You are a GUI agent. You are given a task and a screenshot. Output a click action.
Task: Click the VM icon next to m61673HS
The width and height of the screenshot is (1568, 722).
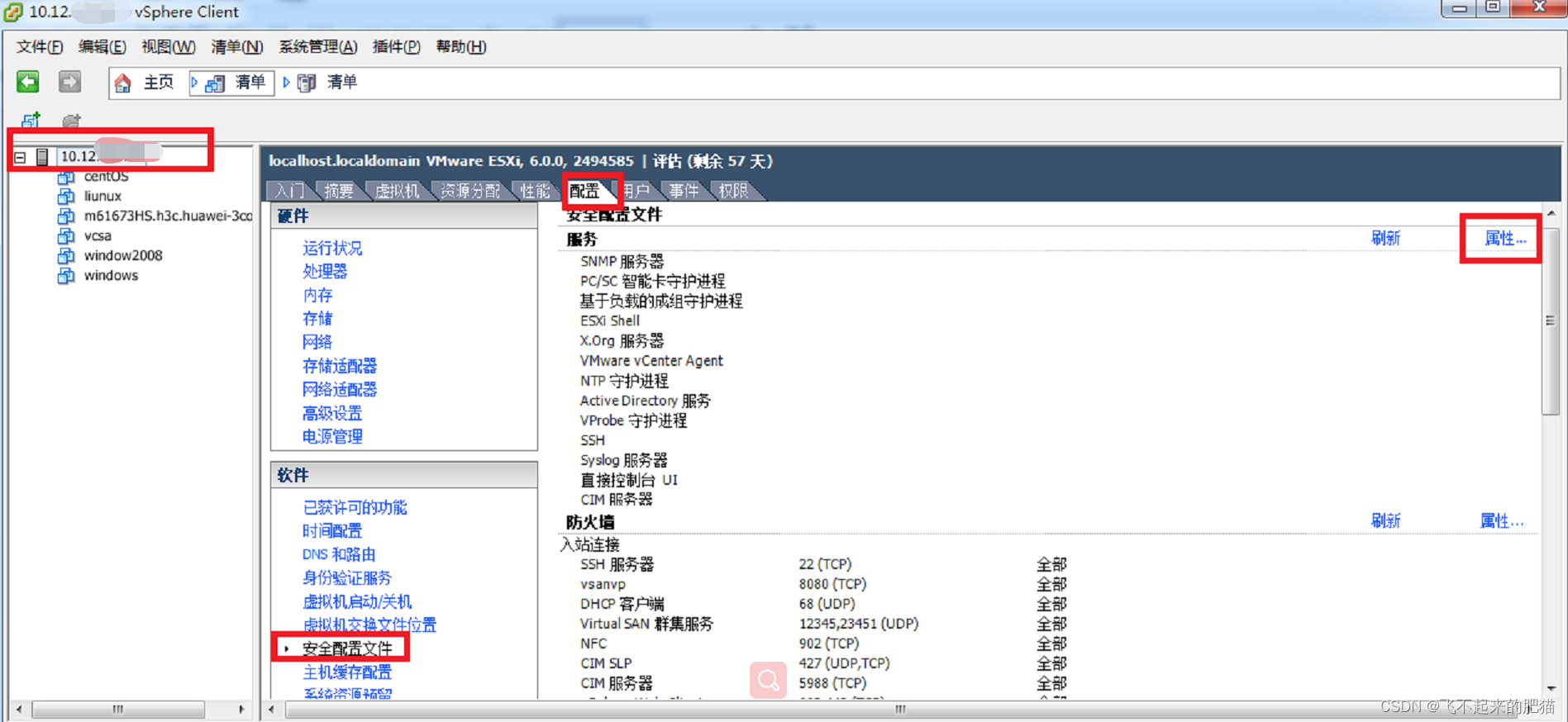point(66,216)
